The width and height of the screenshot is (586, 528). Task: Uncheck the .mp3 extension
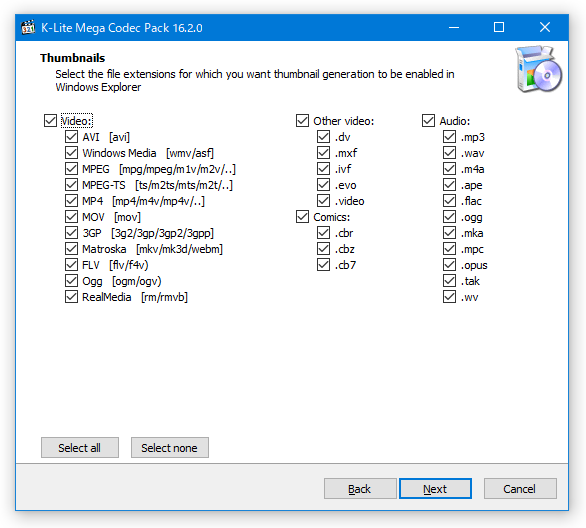pos(450,137)
